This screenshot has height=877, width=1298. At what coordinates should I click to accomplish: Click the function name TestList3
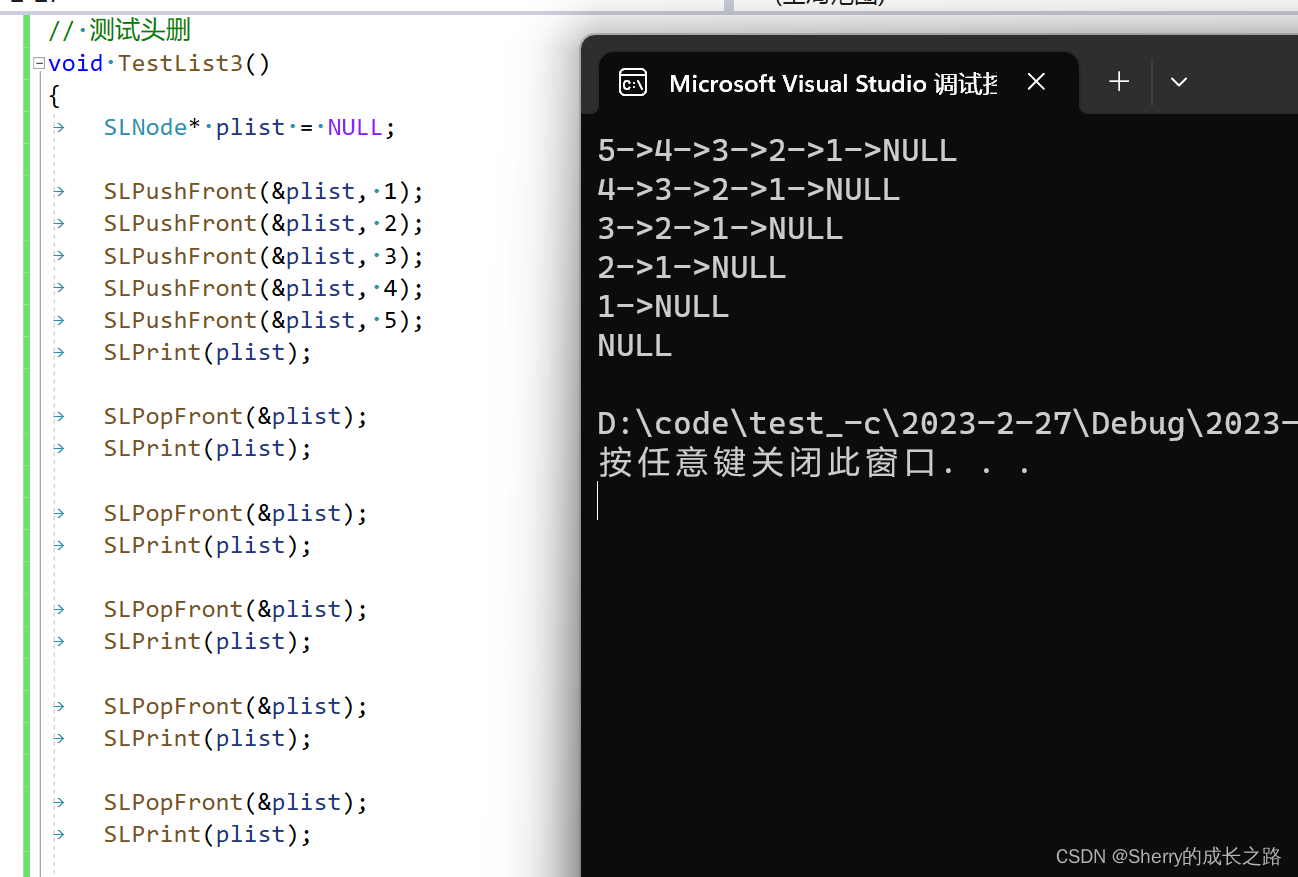[x=180, y=63]
